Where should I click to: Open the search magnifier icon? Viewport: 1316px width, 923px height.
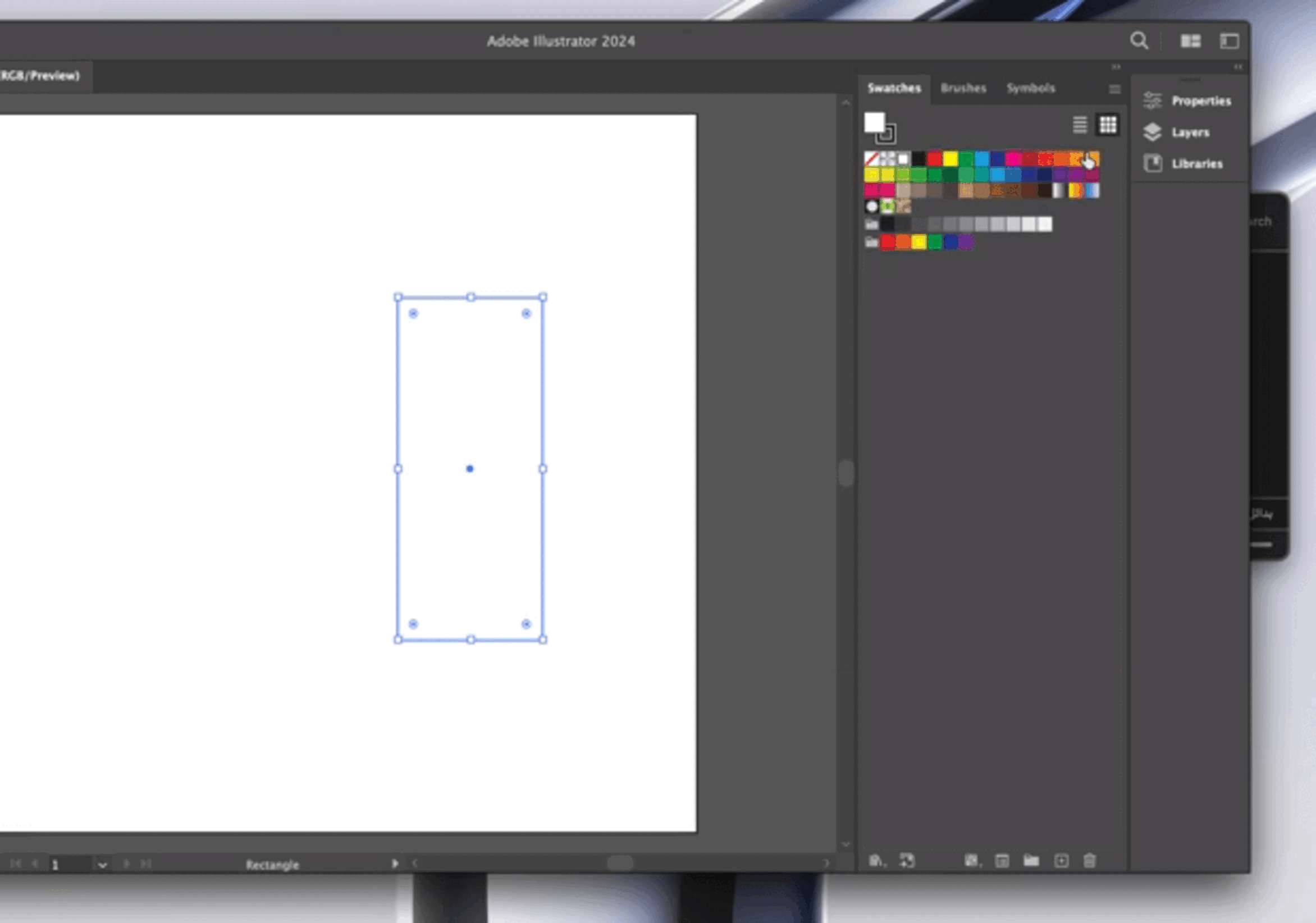[1139, 40]
